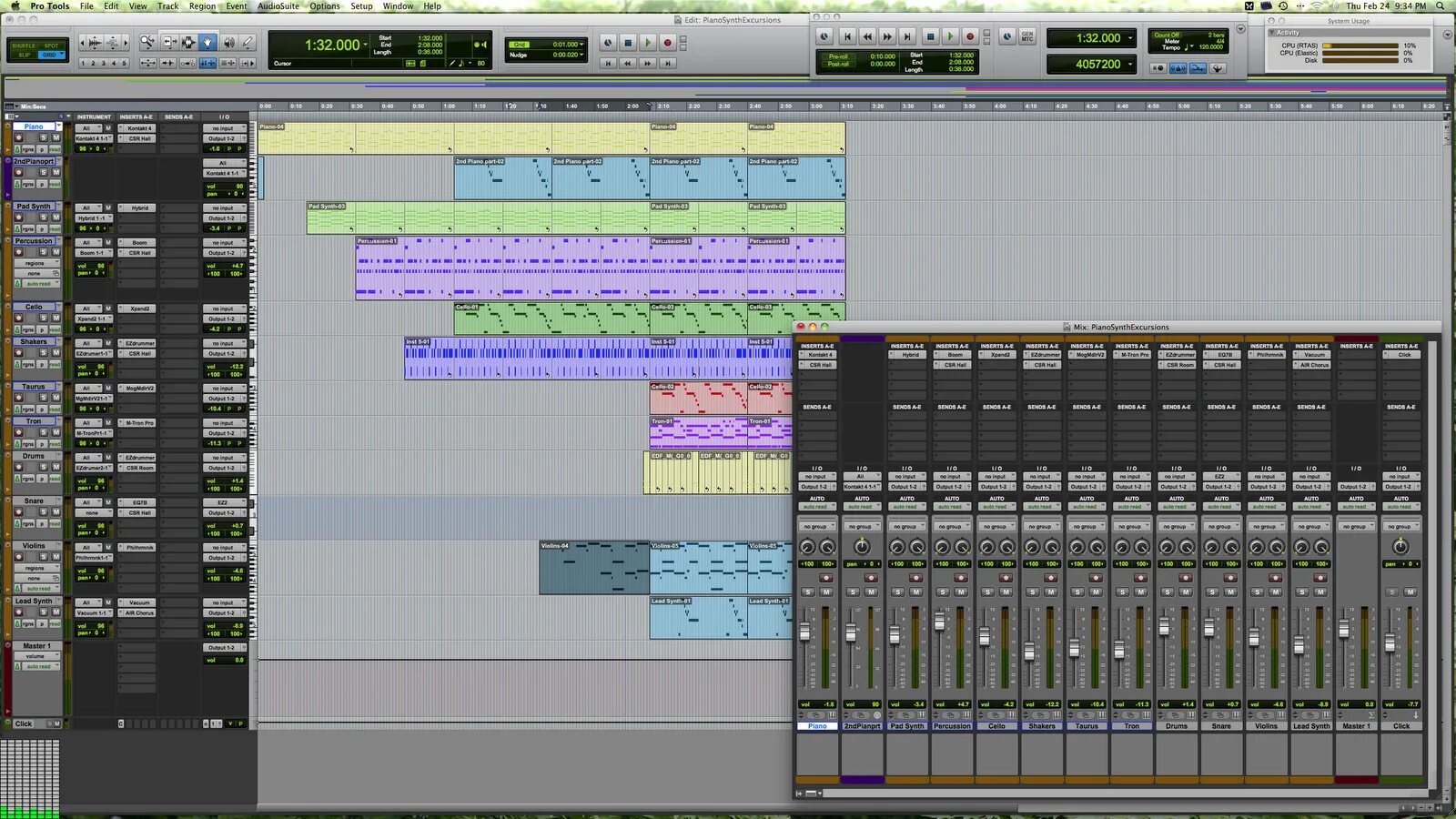
Task: Start playback from the Transport window
Action: click(950, 36)
